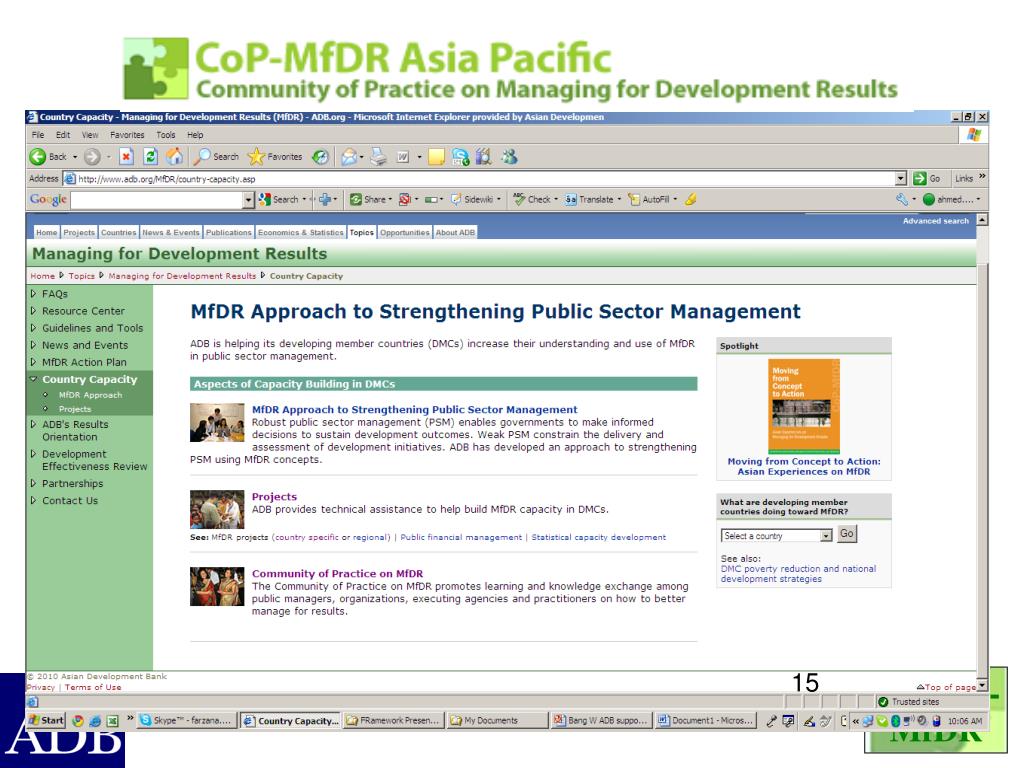Click the Mail envelope icon

349,157
